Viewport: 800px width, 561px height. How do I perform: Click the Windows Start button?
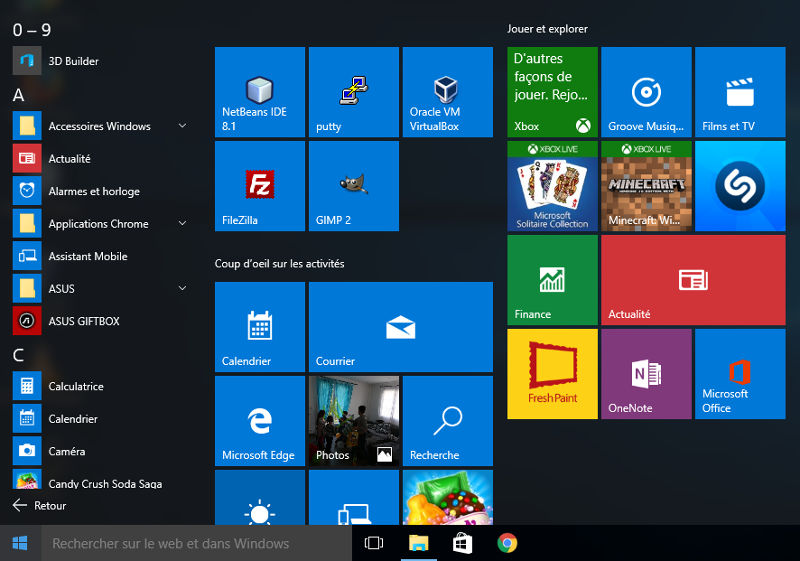click(x=20, y=543)
